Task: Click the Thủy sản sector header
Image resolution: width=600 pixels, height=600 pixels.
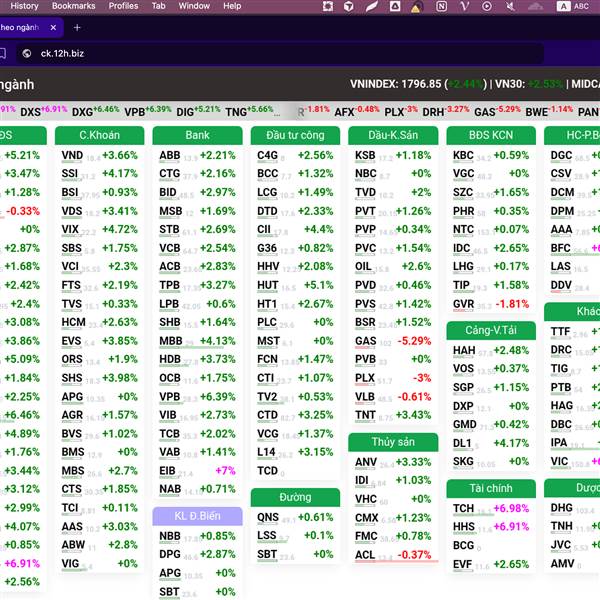Action: 393,442
